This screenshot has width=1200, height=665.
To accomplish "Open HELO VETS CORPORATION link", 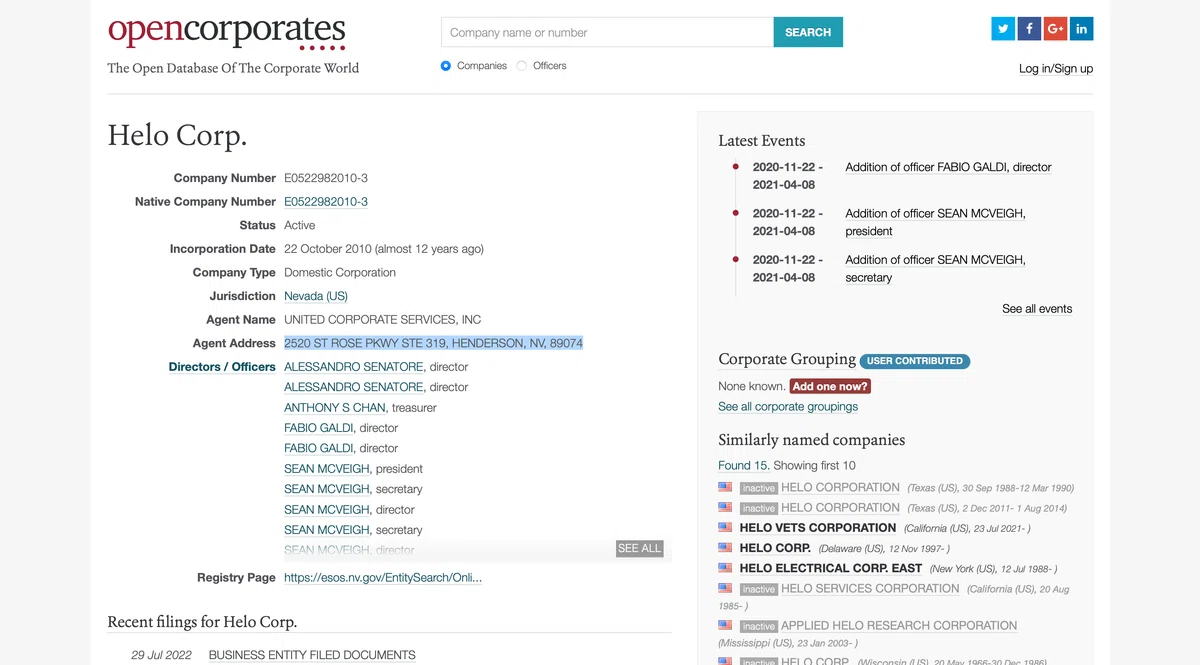I will coord(818,528).
